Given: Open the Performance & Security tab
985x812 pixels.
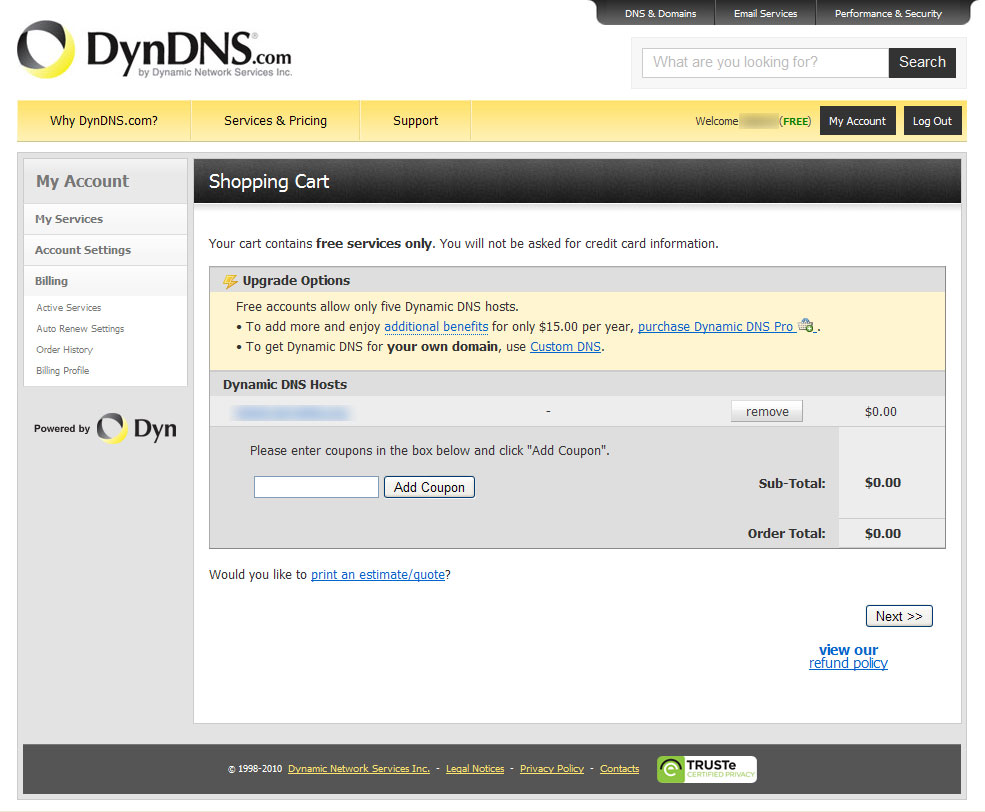Looking at the screenshot, I should [x=888, y=13].
